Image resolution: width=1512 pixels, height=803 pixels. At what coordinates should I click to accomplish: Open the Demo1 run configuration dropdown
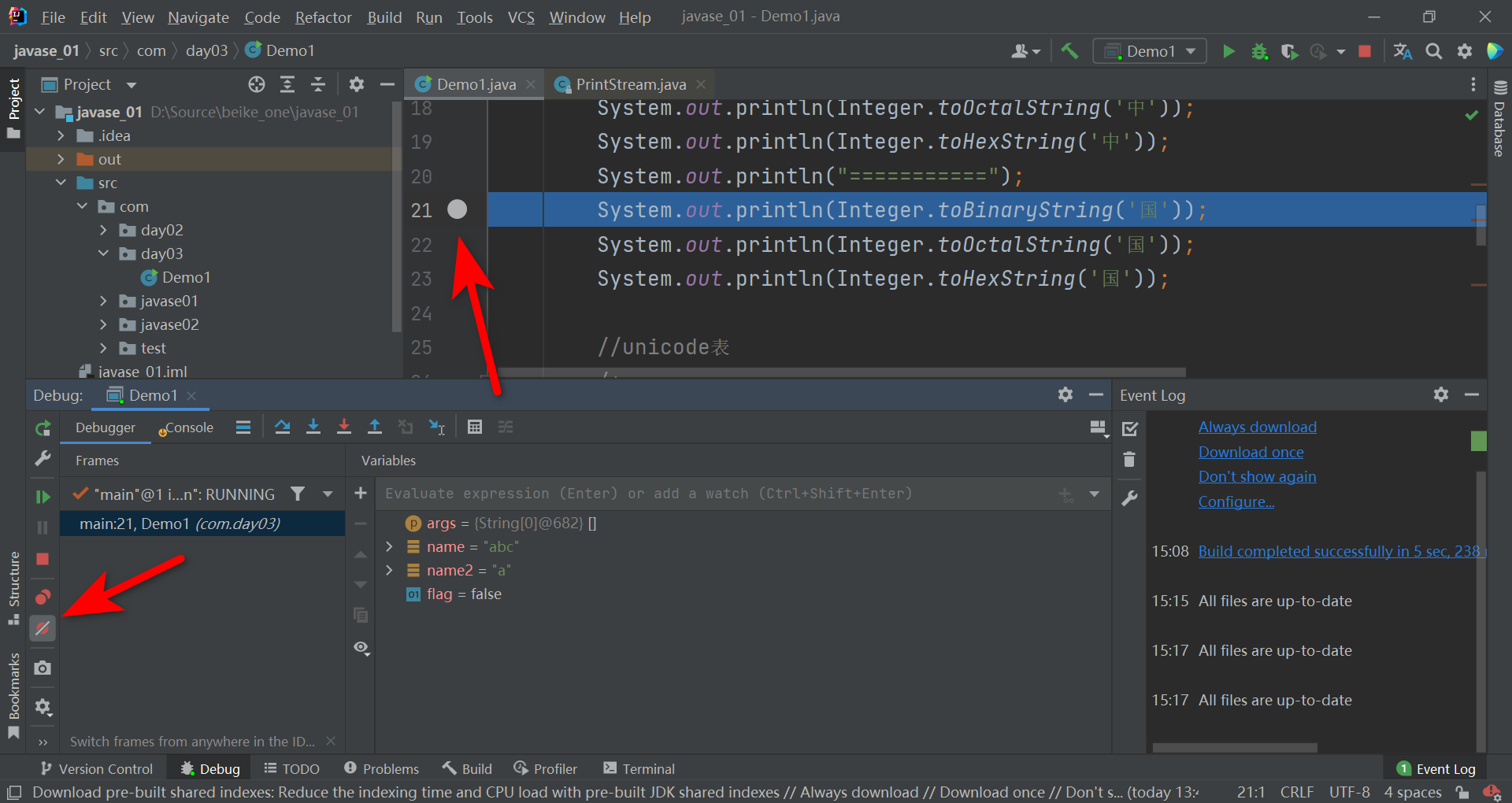click(1151, 51)
